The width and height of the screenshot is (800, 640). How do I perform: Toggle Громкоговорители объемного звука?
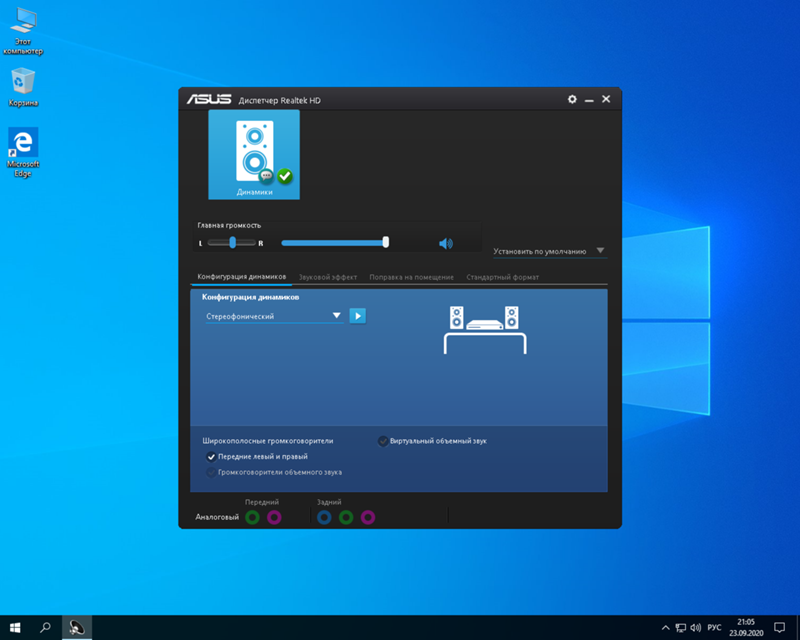[x=209, y=472]
